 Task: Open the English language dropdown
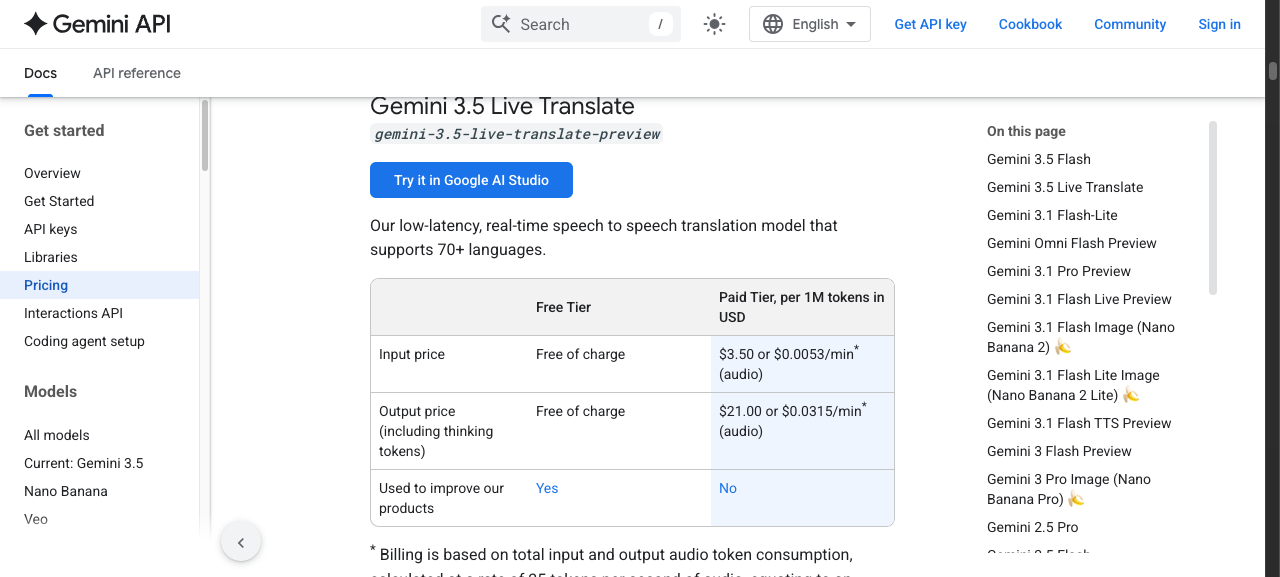pyautogui.click(x=810, y=24)
